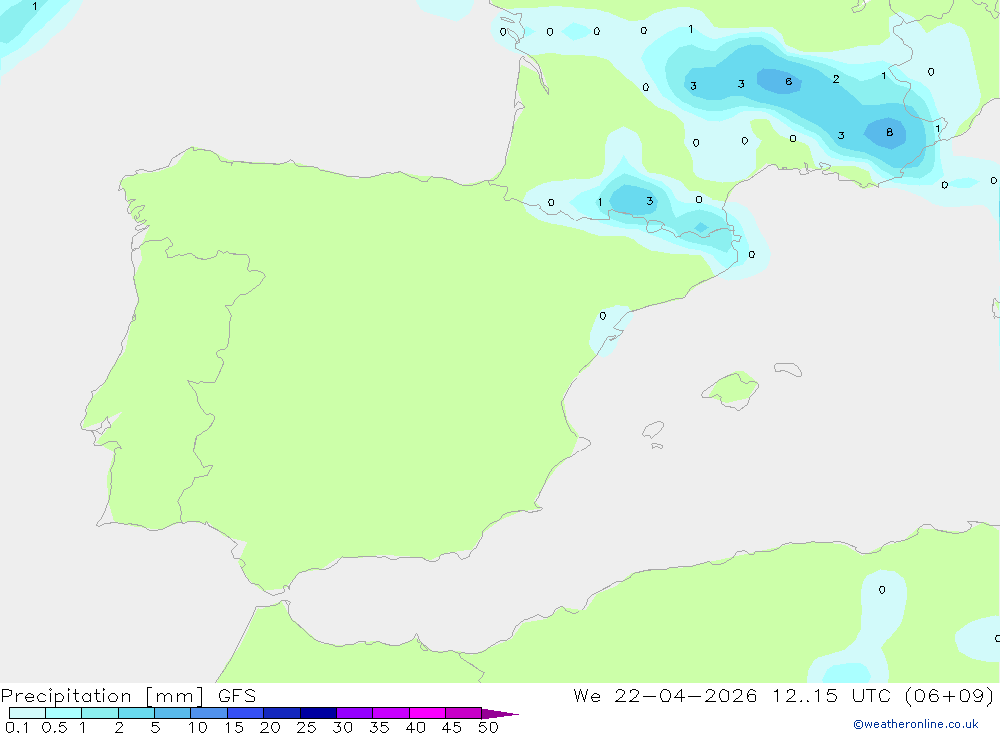Select the 20–25 mm dark blue swatch
1000x733 pixels.
click(282, 713)
